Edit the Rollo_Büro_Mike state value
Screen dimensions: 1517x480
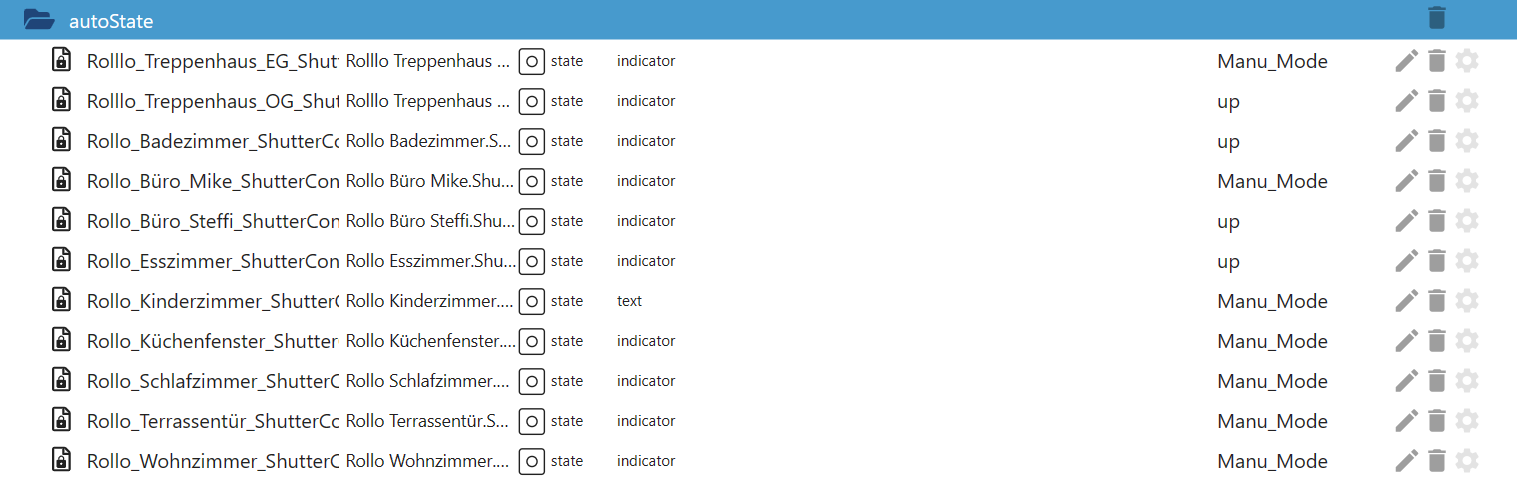pos(1406,181)
